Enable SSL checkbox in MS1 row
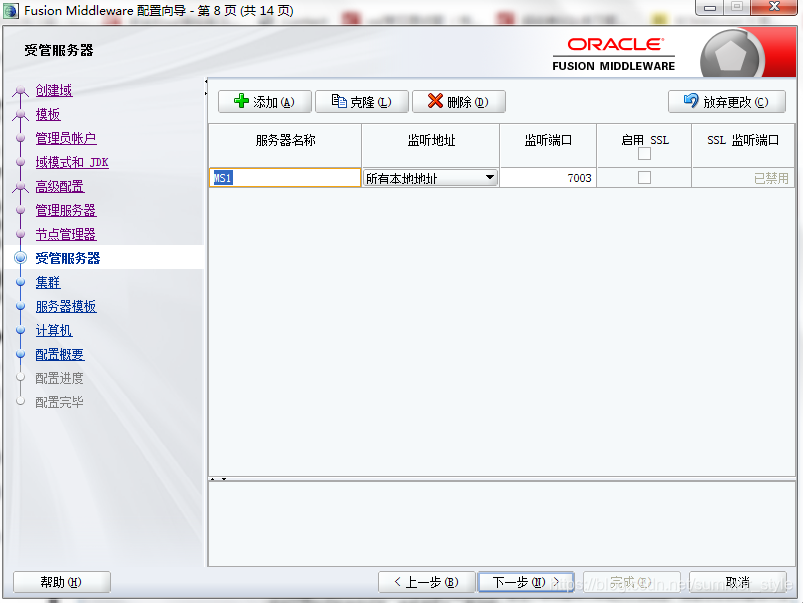Screen dimensions: 803x603 pos(644,178)
